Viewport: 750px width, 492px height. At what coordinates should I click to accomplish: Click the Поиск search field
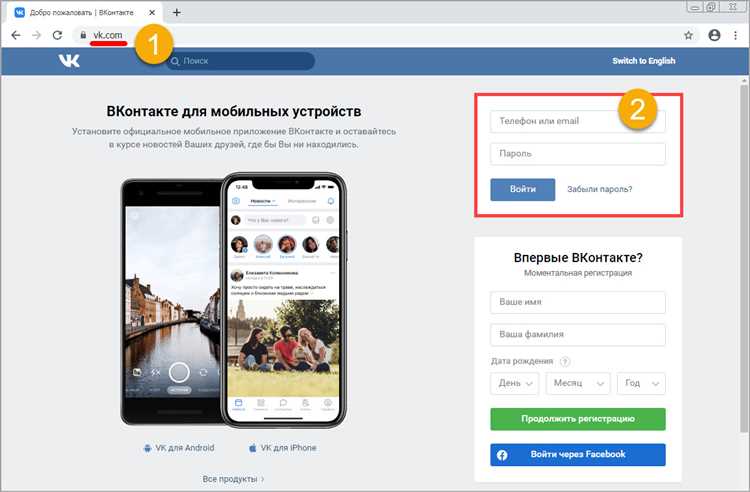coord(241,61)
